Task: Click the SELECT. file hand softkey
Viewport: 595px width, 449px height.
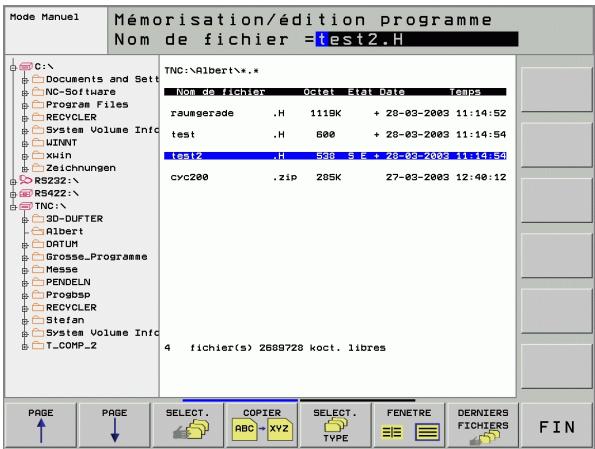Action: pos(188,425)
